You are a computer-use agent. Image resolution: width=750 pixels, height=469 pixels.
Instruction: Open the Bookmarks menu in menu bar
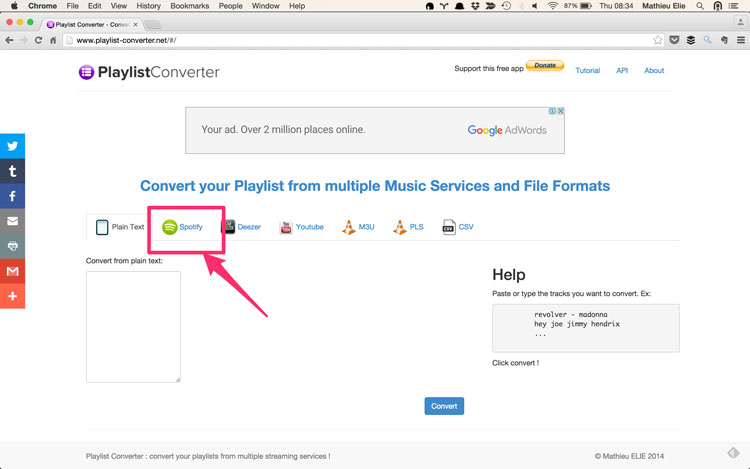pos(189,6)
